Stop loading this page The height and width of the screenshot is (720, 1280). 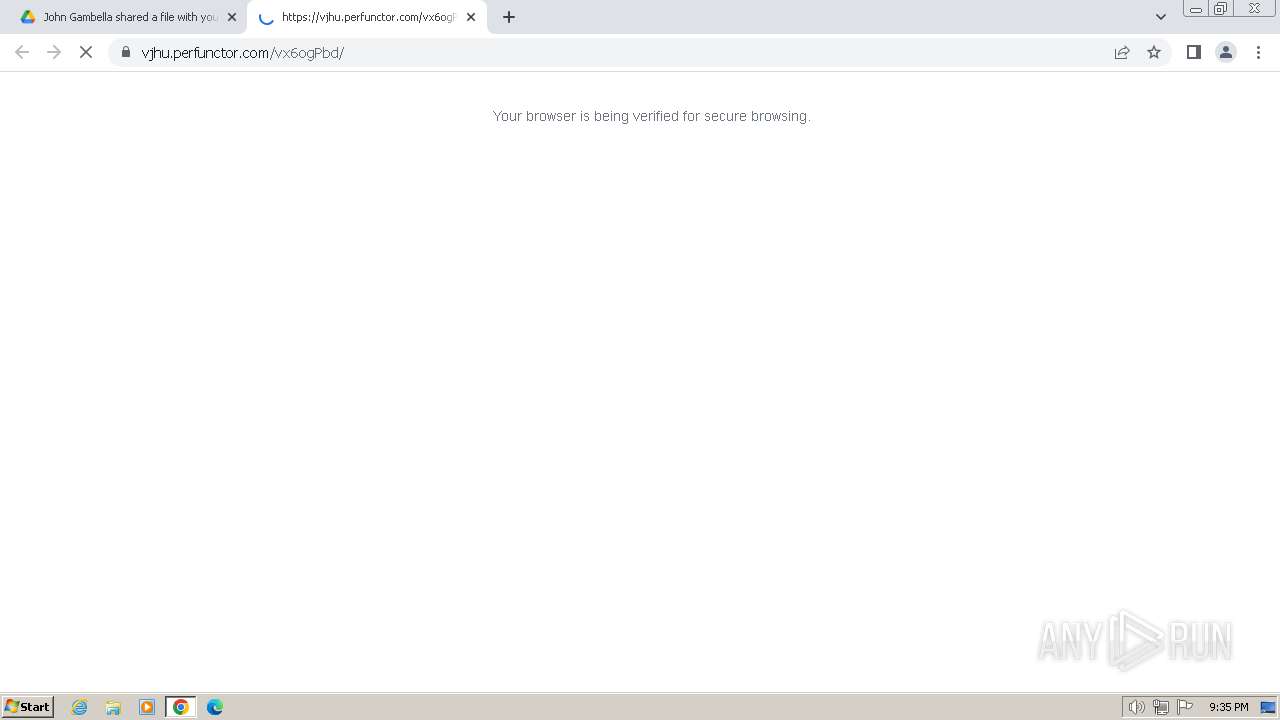[x=86, y=52]
